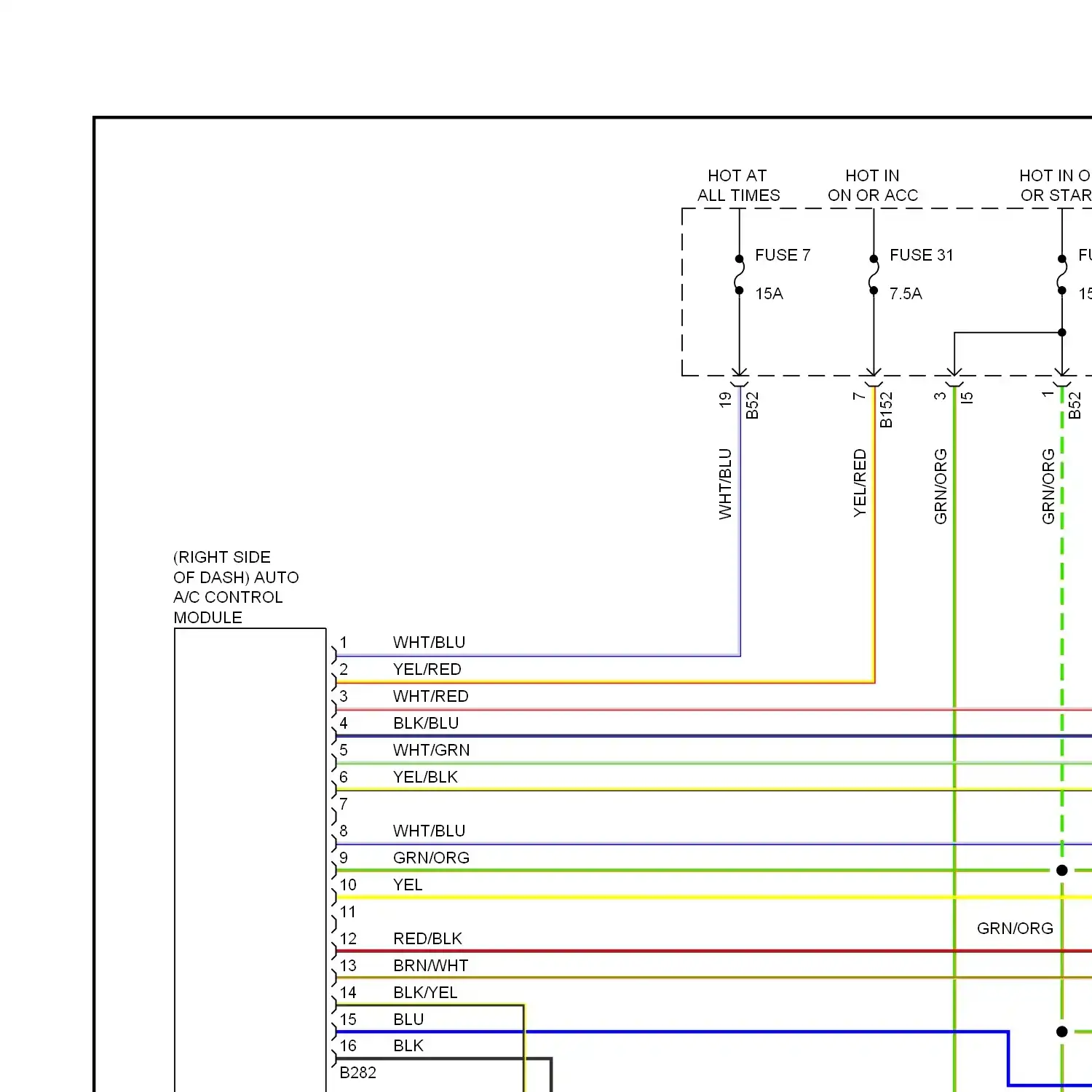1092x1092 pixels.
Task: Click the splice dot on GRN/ORG pin 9 wire
Action: [x=1062, y=871]
